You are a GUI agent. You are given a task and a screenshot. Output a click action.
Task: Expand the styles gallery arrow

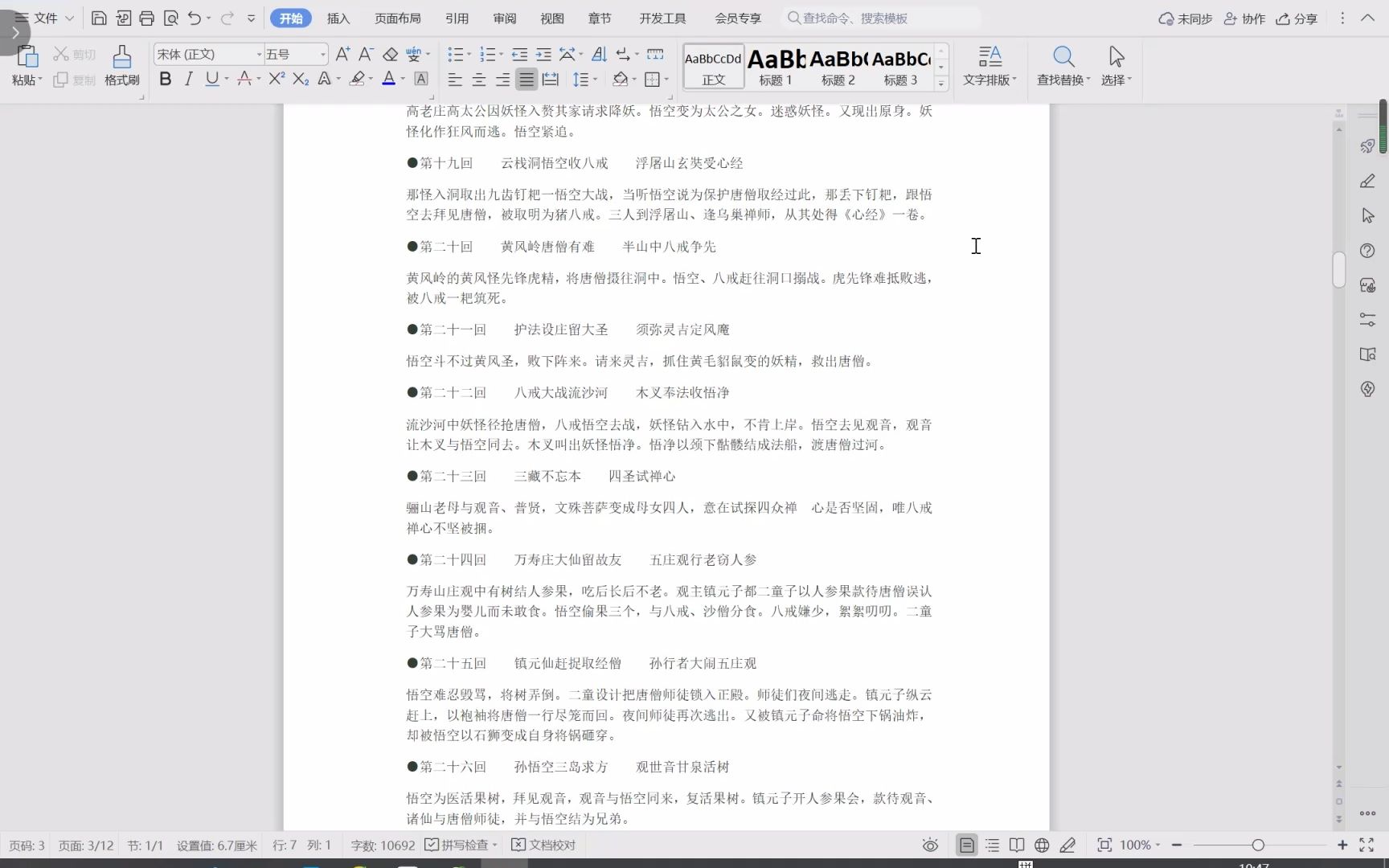[941, 82]
